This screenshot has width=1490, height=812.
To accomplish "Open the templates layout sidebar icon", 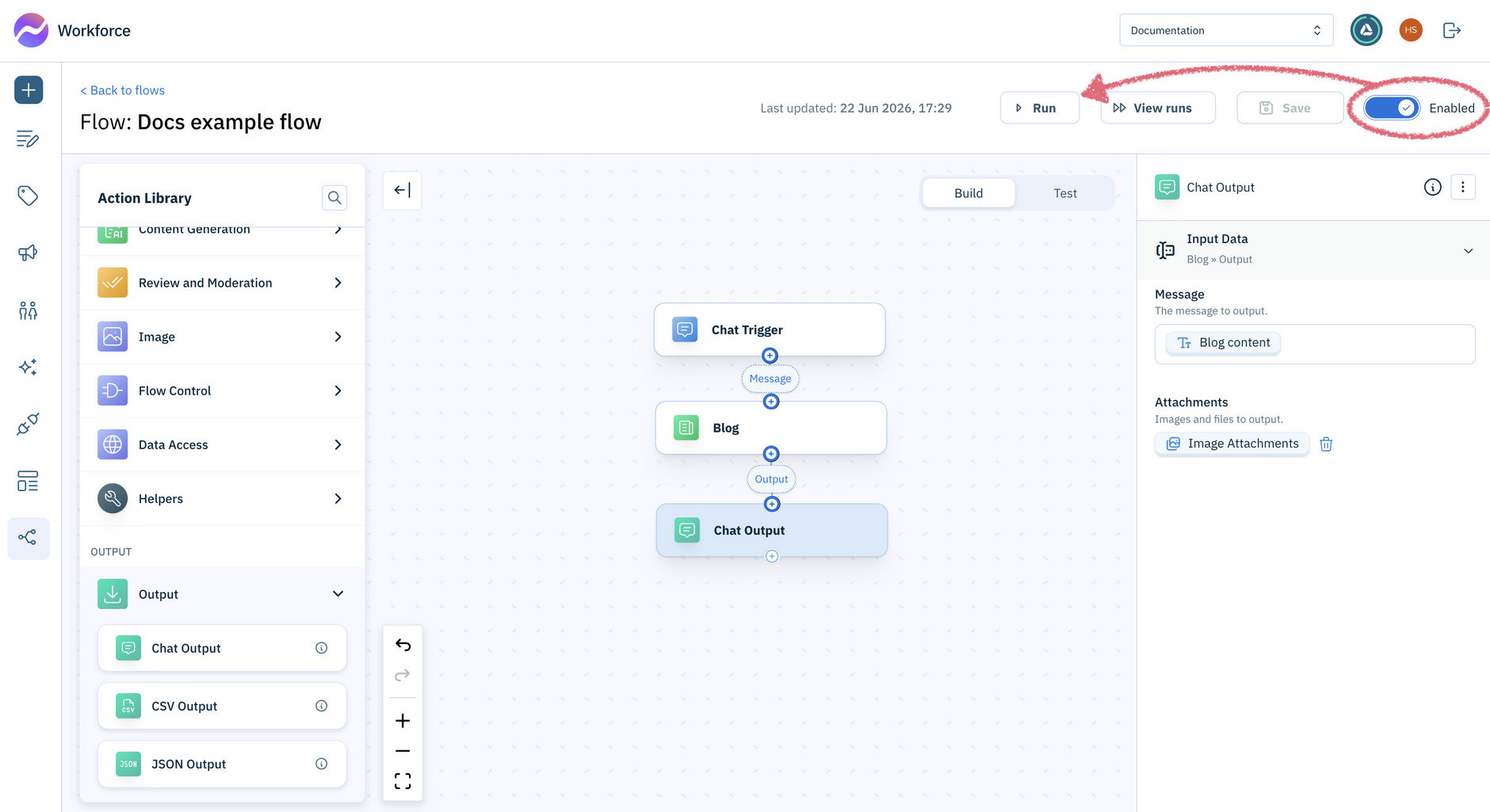I will pyautogui.click(x=28, y=481).
